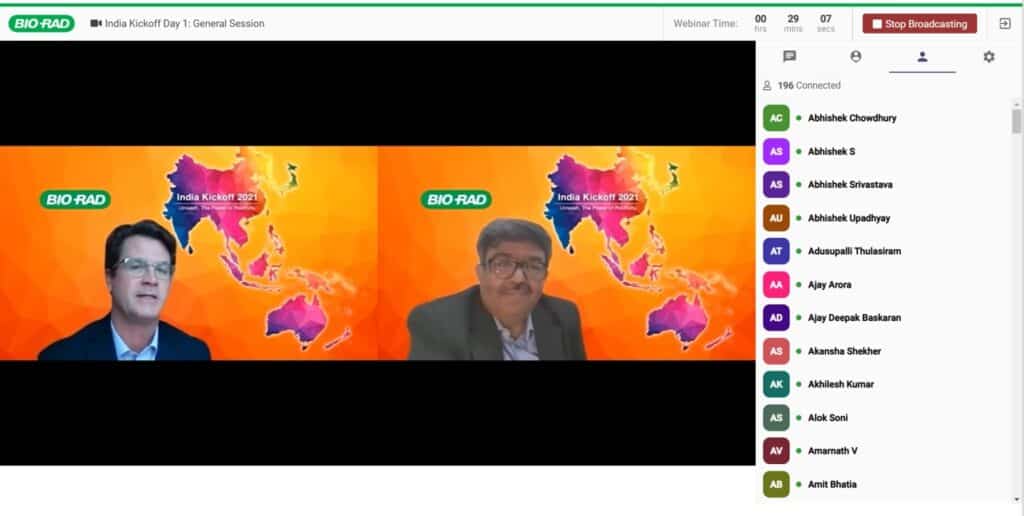Click the Bio-Rad logo in the header
The width and height of the screenshot is (1024, 516).
tap(41, 23)
